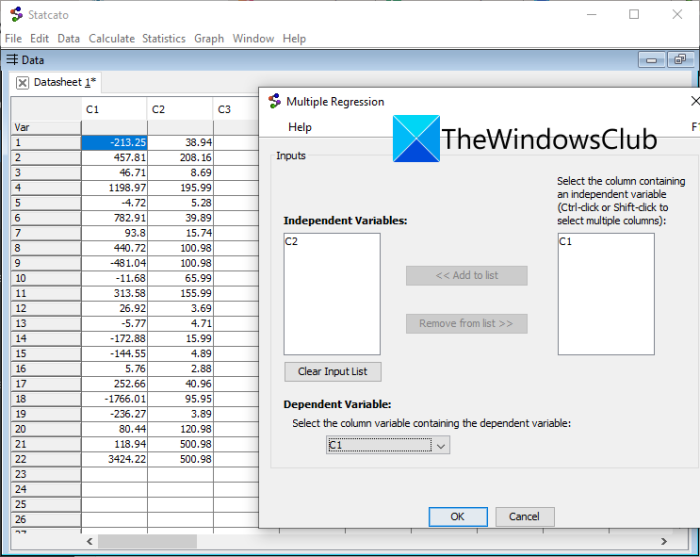
Task: Select row header 22
Action: (x=46, y=459)
